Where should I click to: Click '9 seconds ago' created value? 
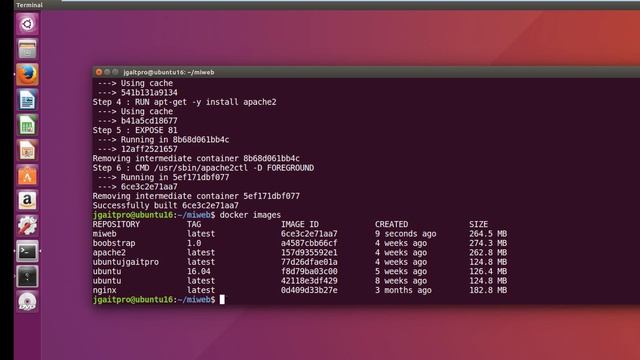[405, 234]
